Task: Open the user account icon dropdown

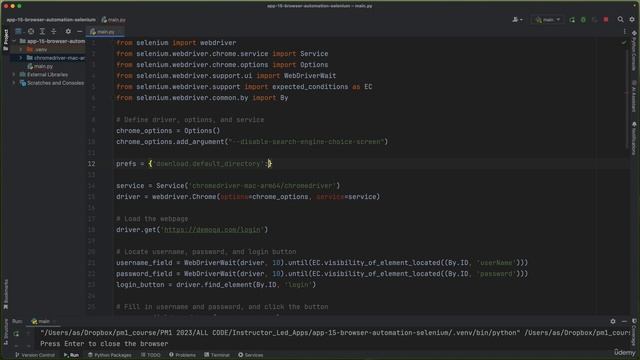Action: [x=517, y=20]
